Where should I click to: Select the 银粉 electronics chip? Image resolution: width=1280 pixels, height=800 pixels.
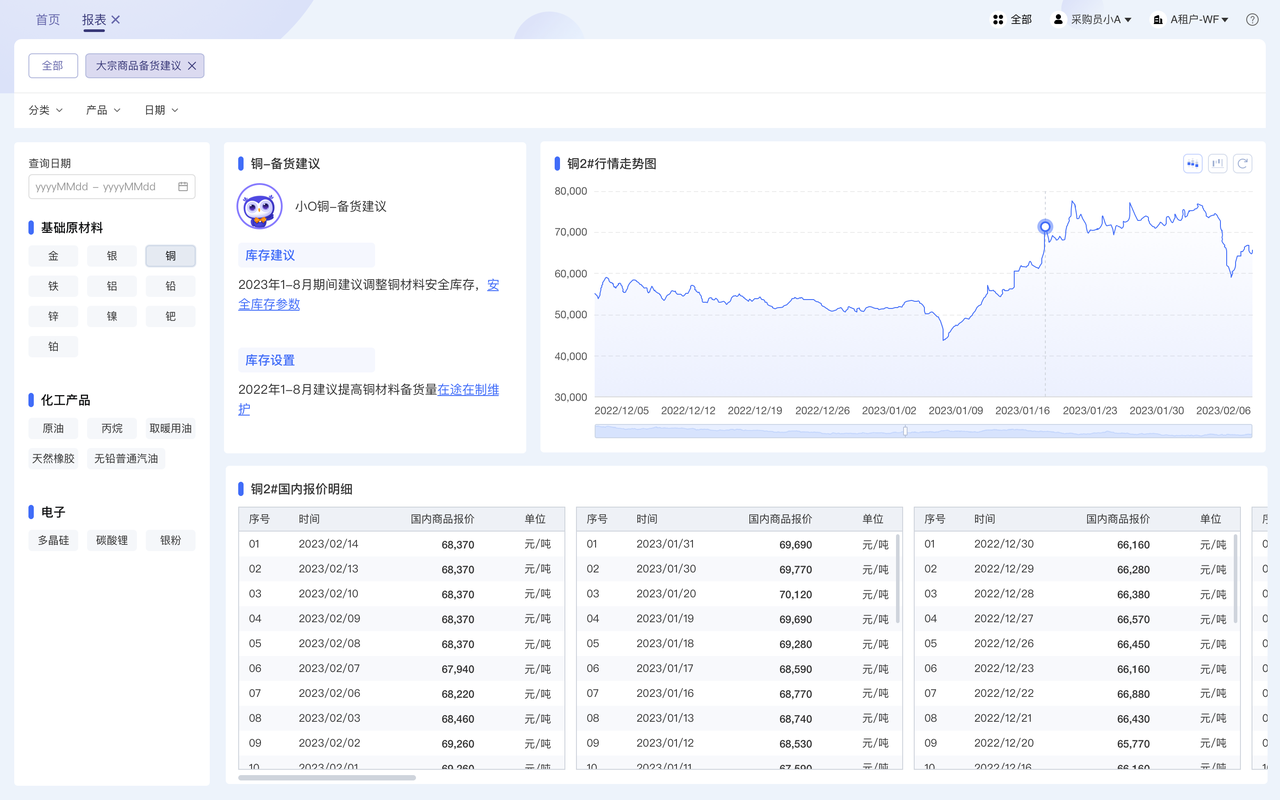pos(171,540)
